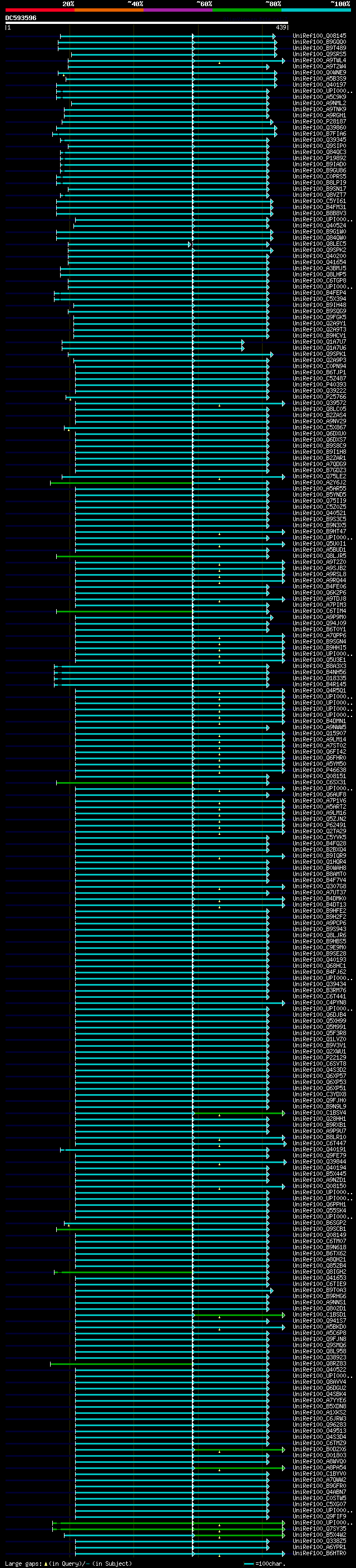The height and width of the screenshot is (1568, 356).
Task: Select hit UniRef100_Q40197
Action: click(319, 85)
